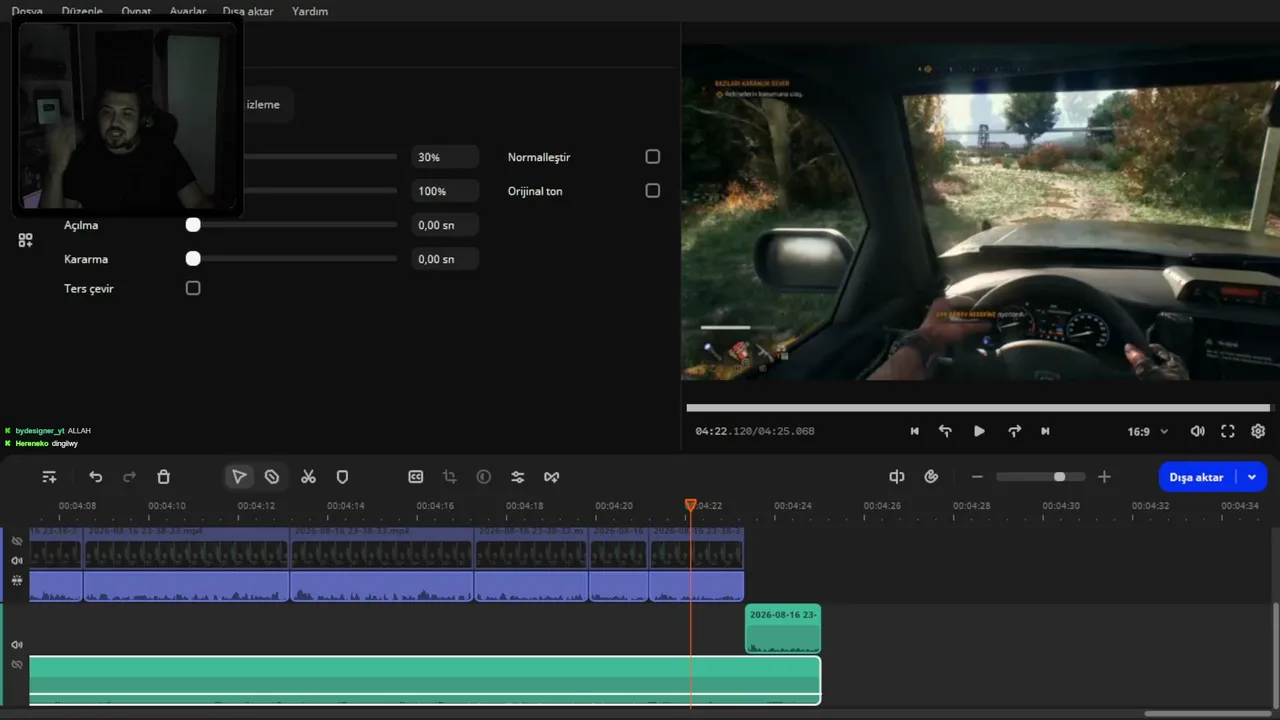Open the Oynat menu
This screenshot has height=720, width=1280.
tap(136, 11)
